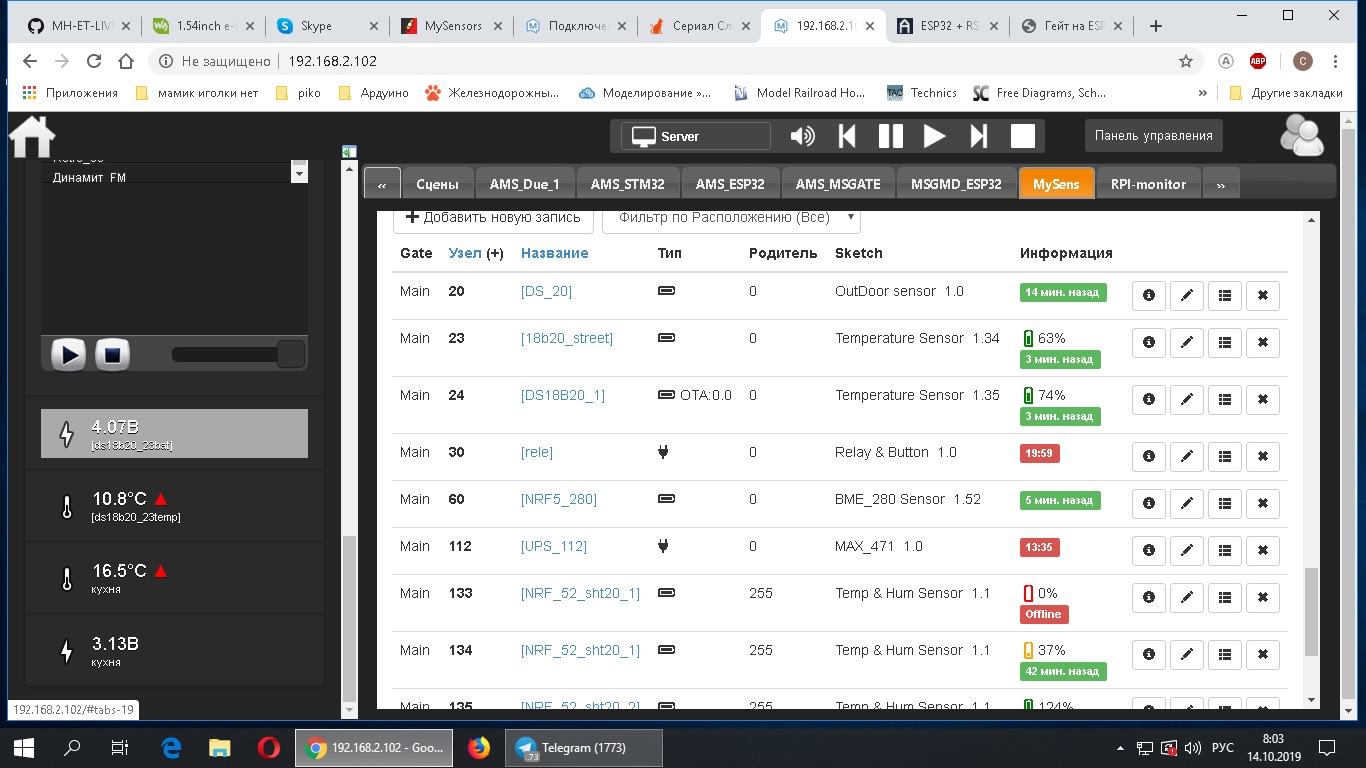Open the users icon in top-right corner
The width and height of the screenshot is (1366, 768).
tap(1301, 136)
